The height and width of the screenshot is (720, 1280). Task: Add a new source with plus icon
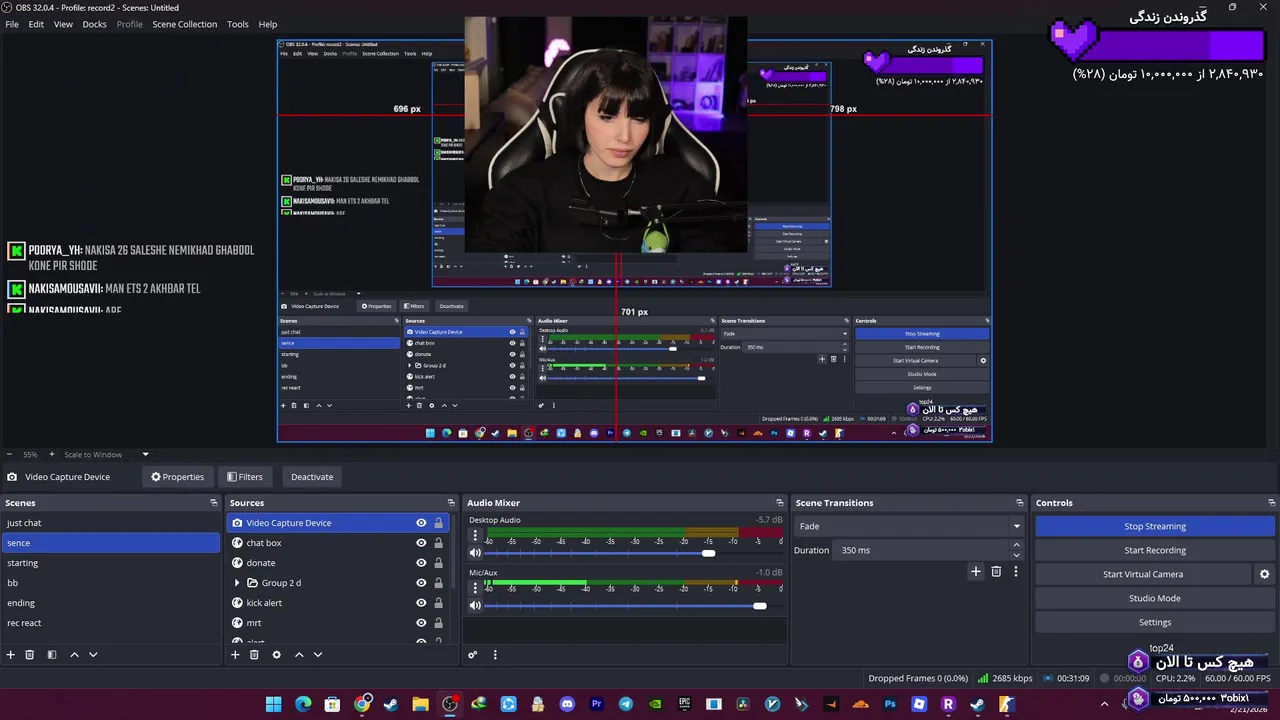[x=235, y=655]
